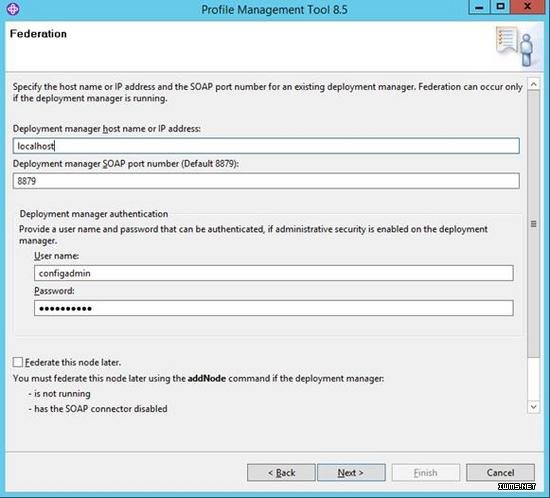Click the 'has the SOAP connector disabled' text
Viewport: 550px width, 498px height.
(x=98, y=409)
